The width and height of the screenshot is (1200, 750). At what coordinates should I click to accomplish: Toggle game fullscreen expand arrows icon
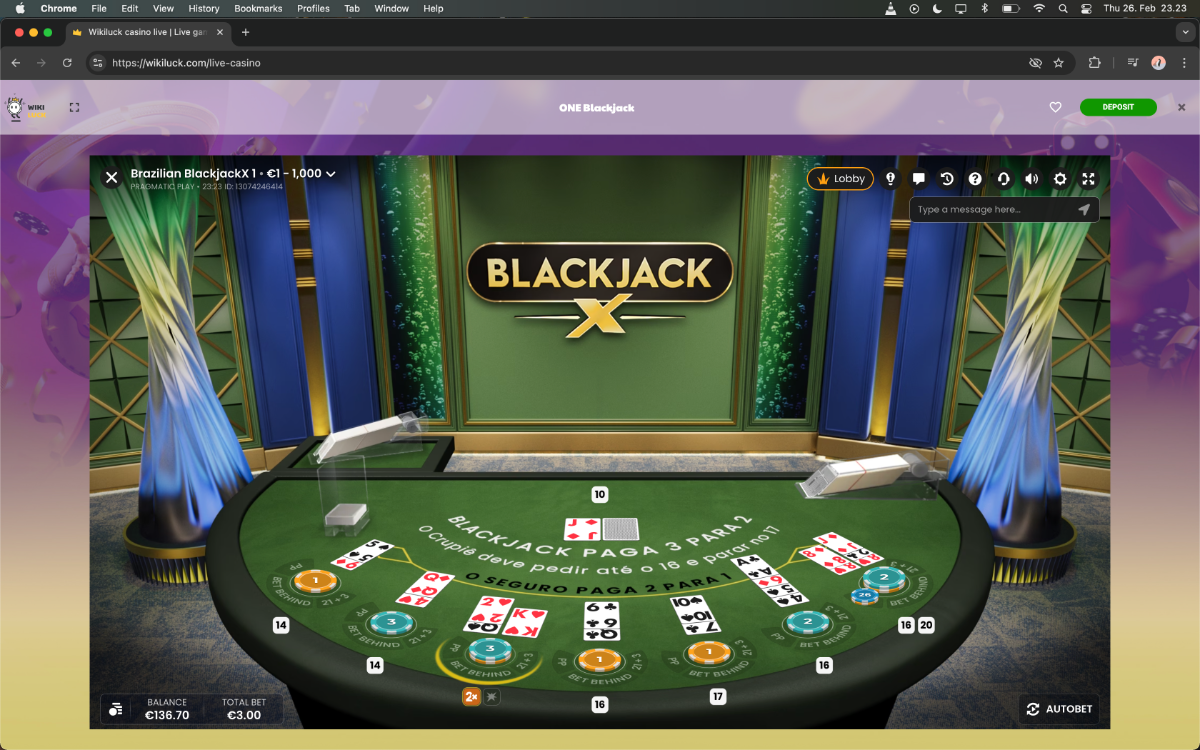(x=1089, y=179)
